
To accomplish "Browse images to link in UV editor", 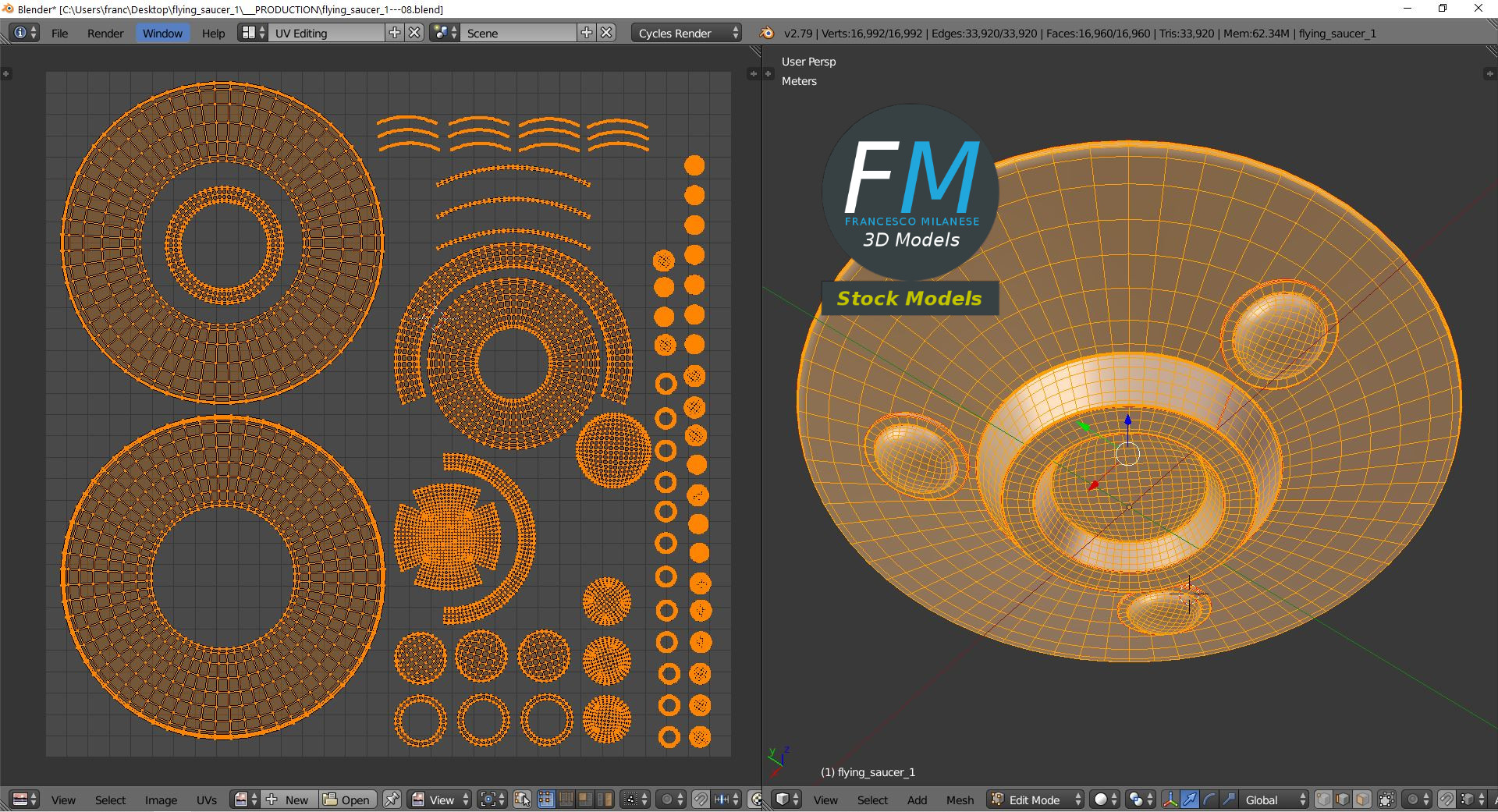I will (245, 800).
